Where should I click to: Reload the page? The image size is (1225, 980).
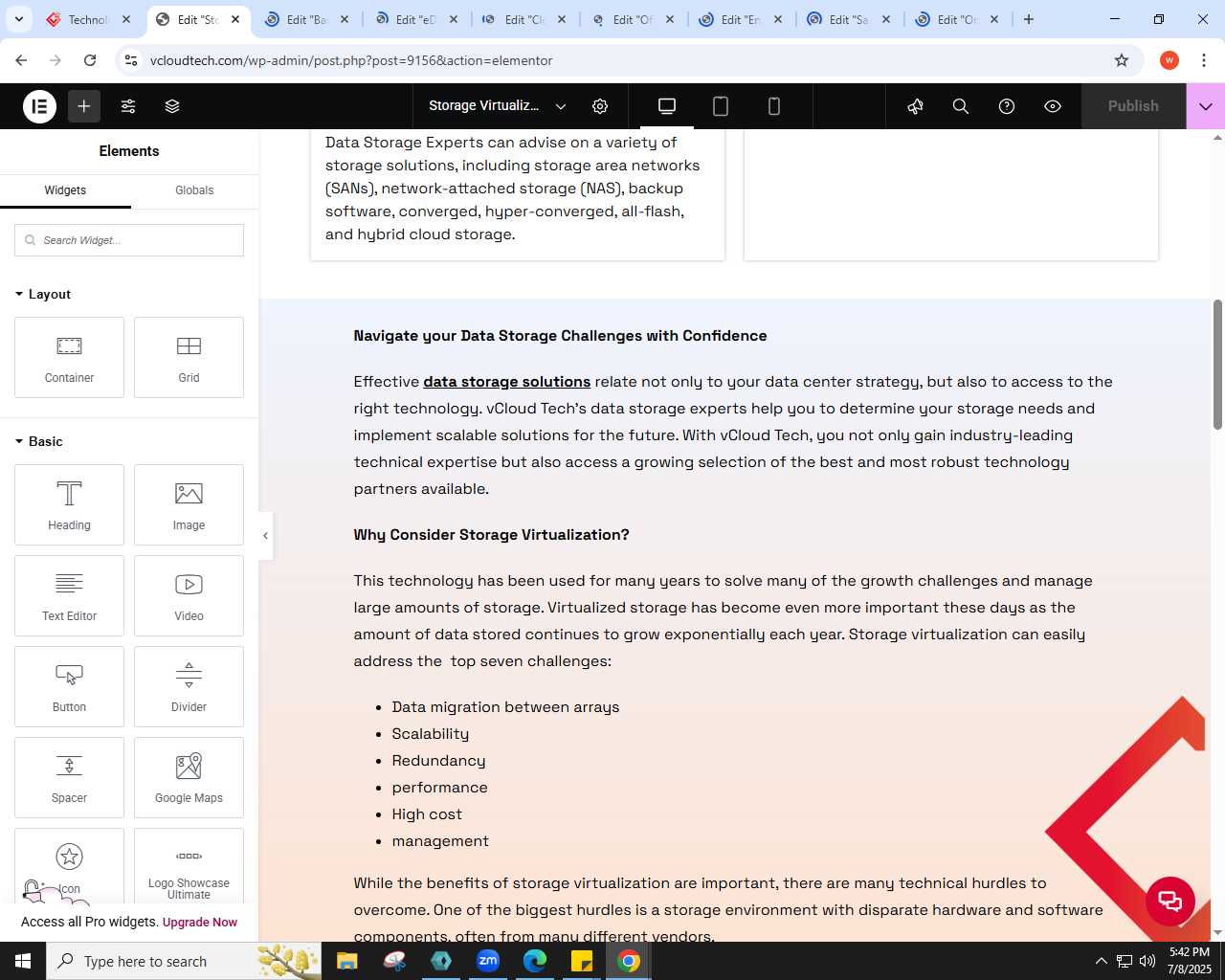click(90, 60)
